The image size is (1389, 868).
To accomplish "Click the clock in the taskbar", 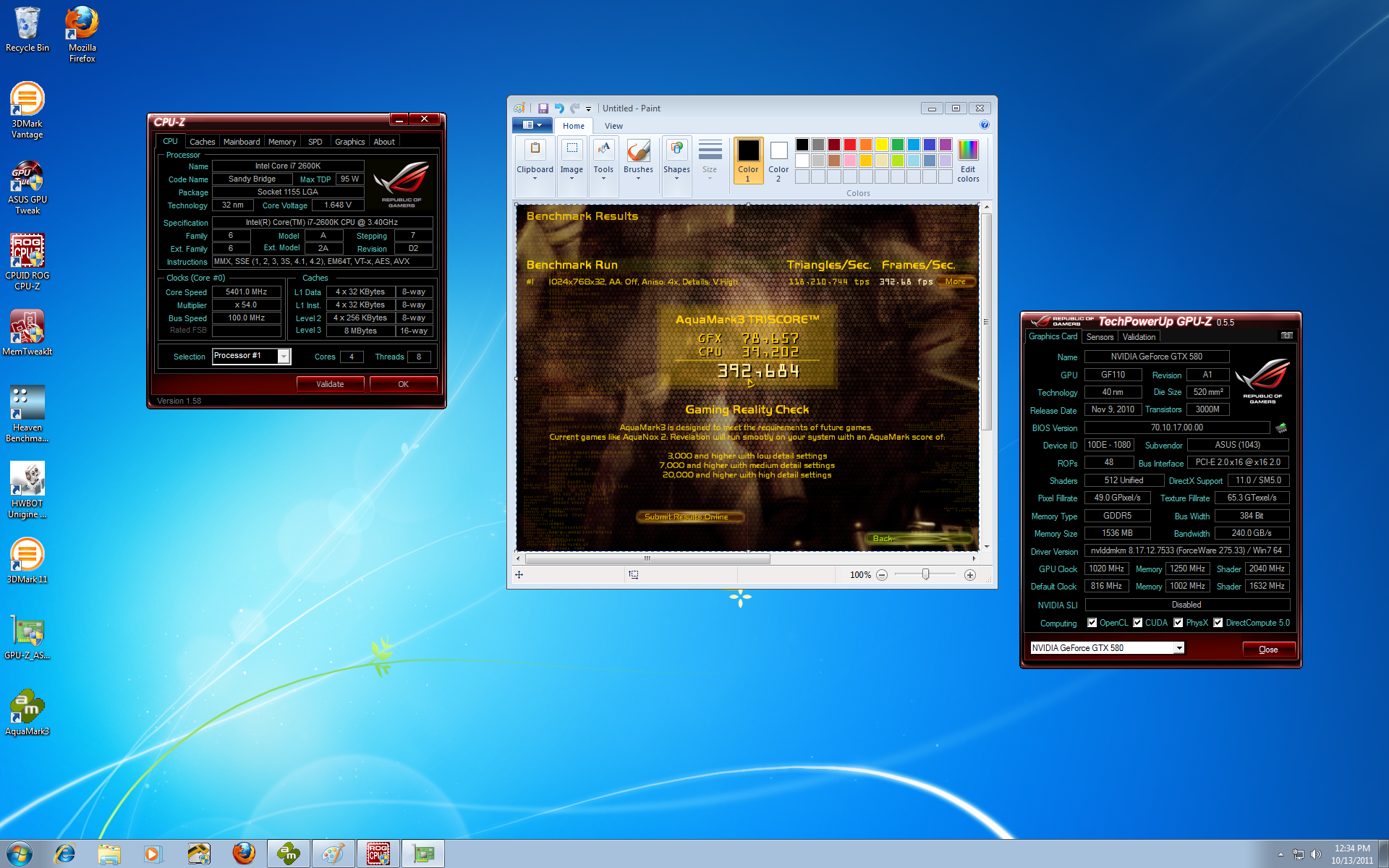I will click(1352, 854).
